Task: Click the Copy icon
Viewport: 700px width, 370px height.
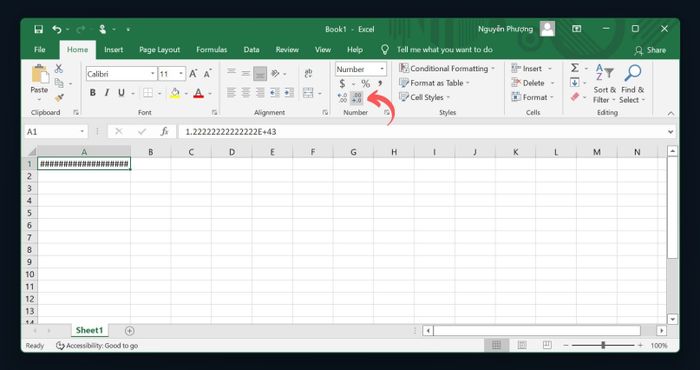Action: tap(59, 83)
